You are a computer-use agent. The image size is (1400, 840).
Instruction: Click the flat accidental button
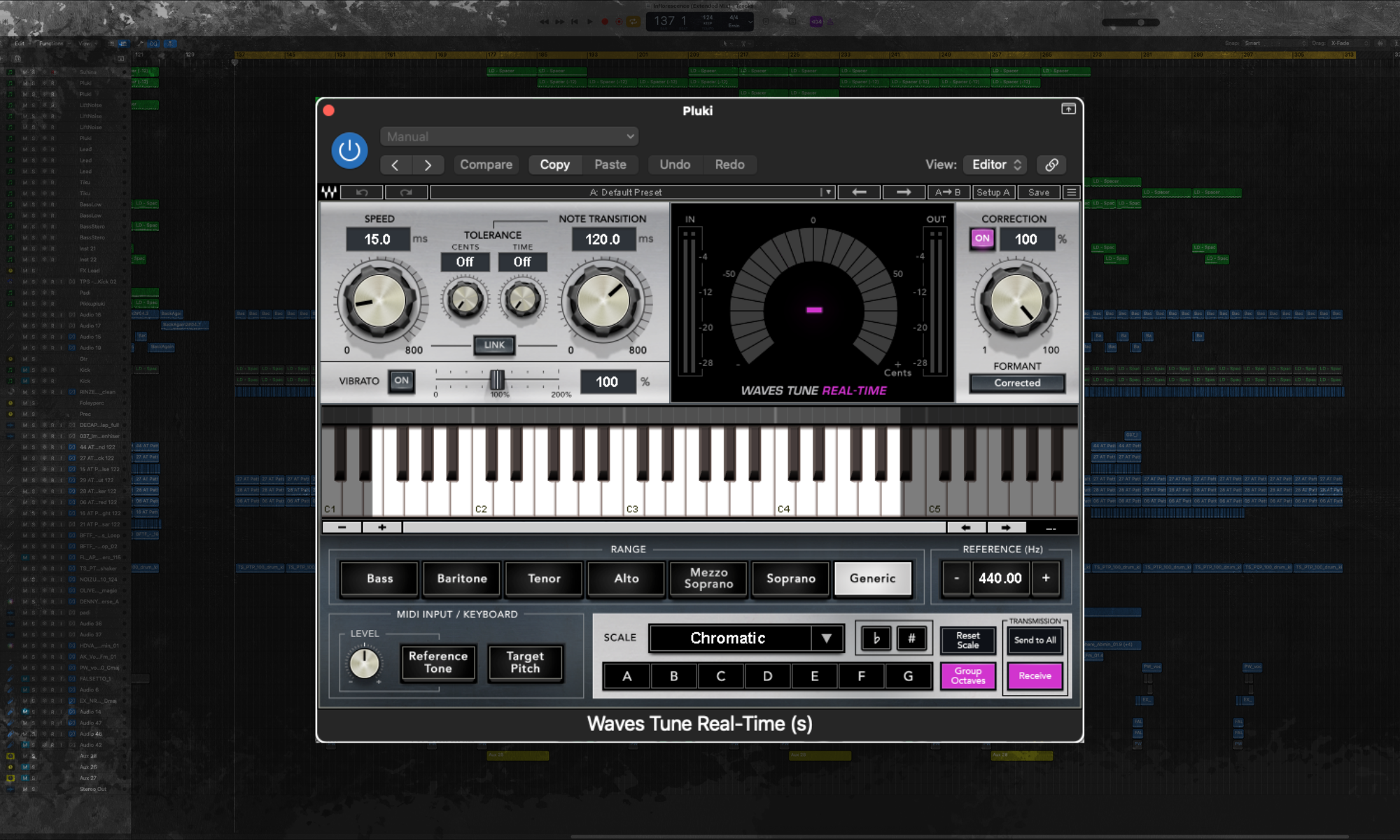click(x=876, y=638)
